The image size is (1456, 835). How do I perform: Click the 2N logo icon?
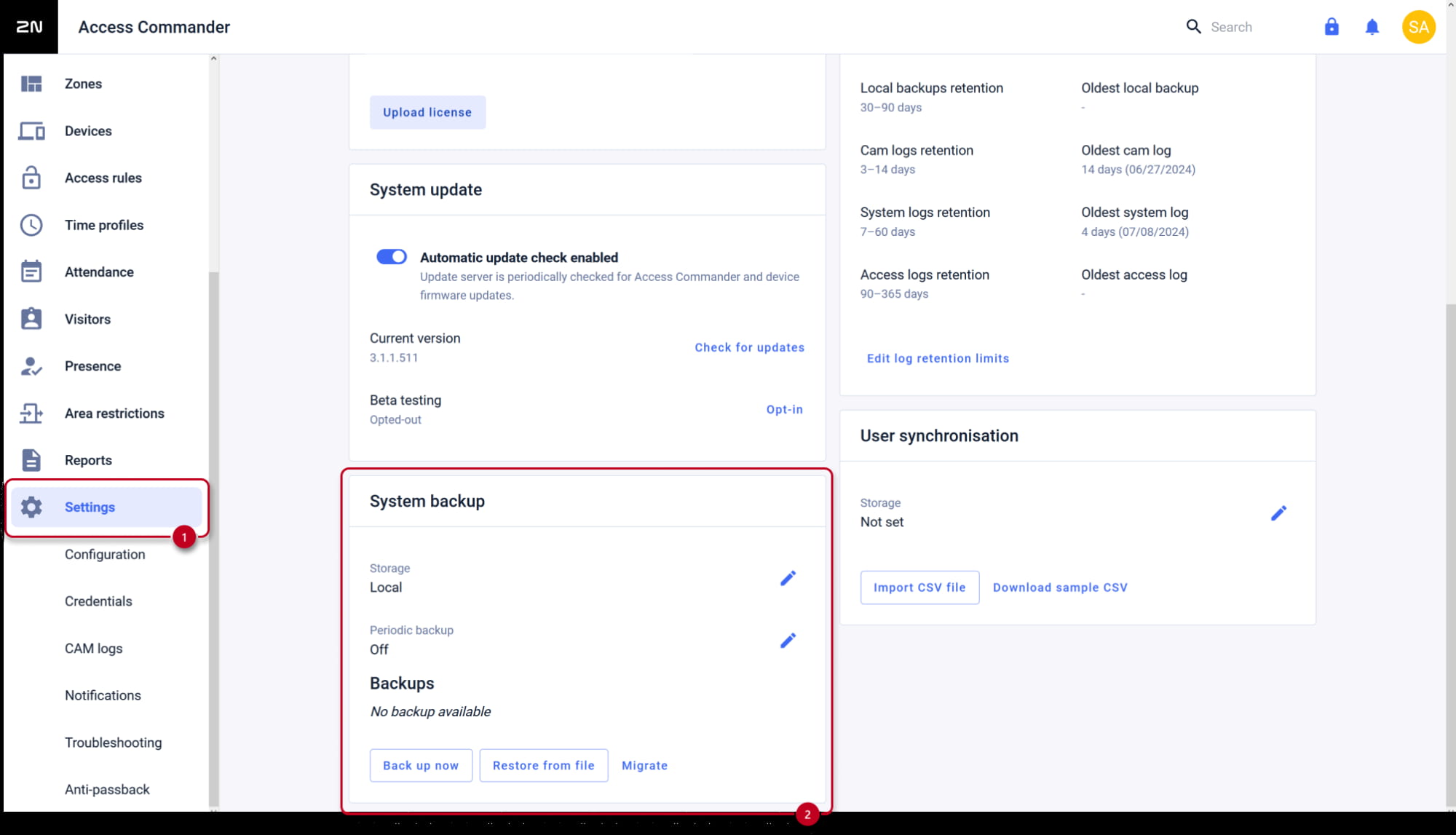pos(29,27)
